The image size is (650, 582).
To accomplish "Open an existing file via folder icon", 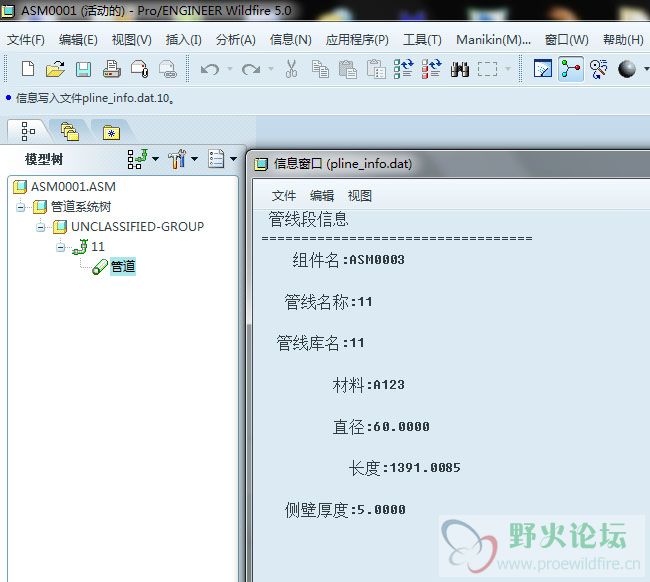I will (x=55, y=69).
